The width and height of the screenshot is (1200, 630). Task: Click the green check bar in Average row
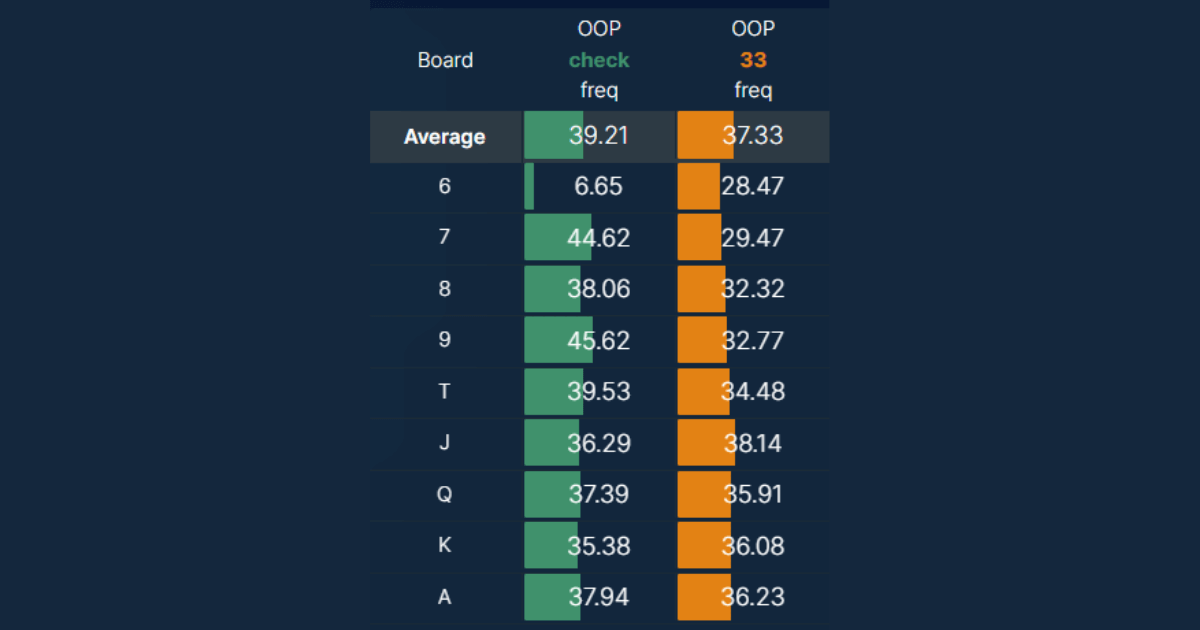coord(553,136)
